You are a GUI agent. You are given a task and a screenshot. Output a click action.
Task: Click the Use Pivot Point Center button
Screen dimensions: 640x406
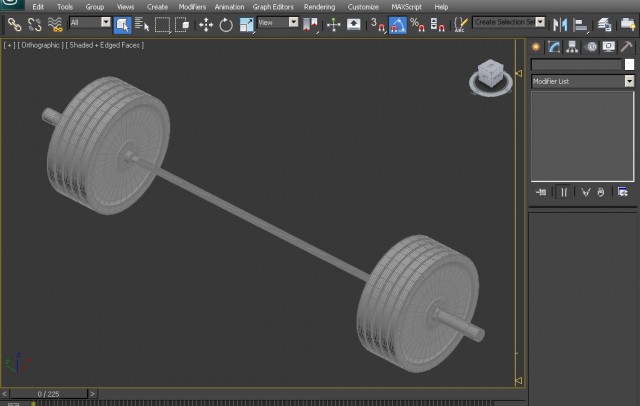click(x=310, y=24)
